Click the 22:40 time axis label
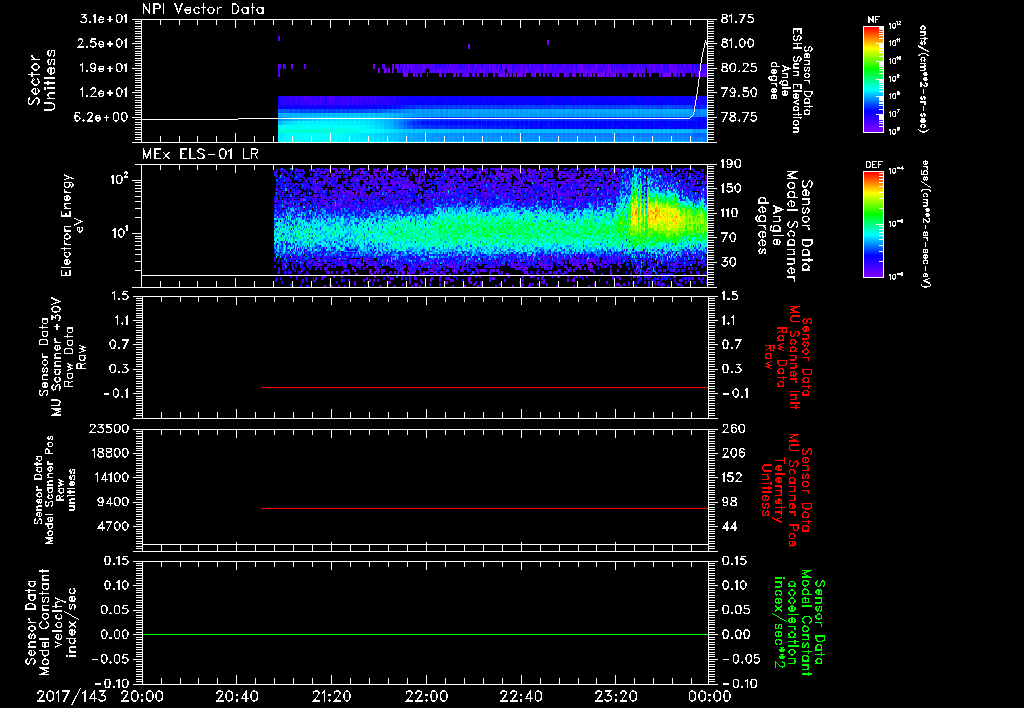Viewport: 1024px width, 708px height. click(520, 696)
